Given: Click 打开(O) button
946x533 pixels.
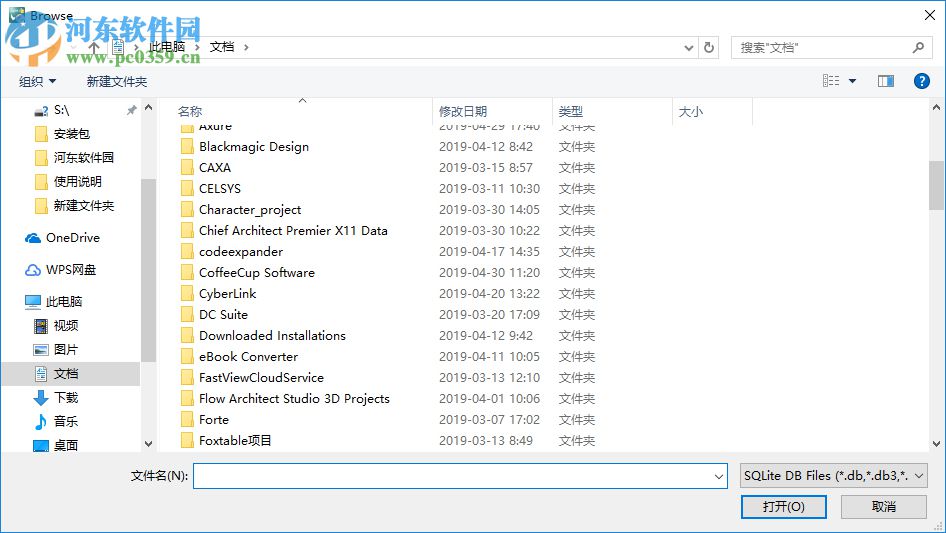Looking at the screenshot, I should click(784, 506).
